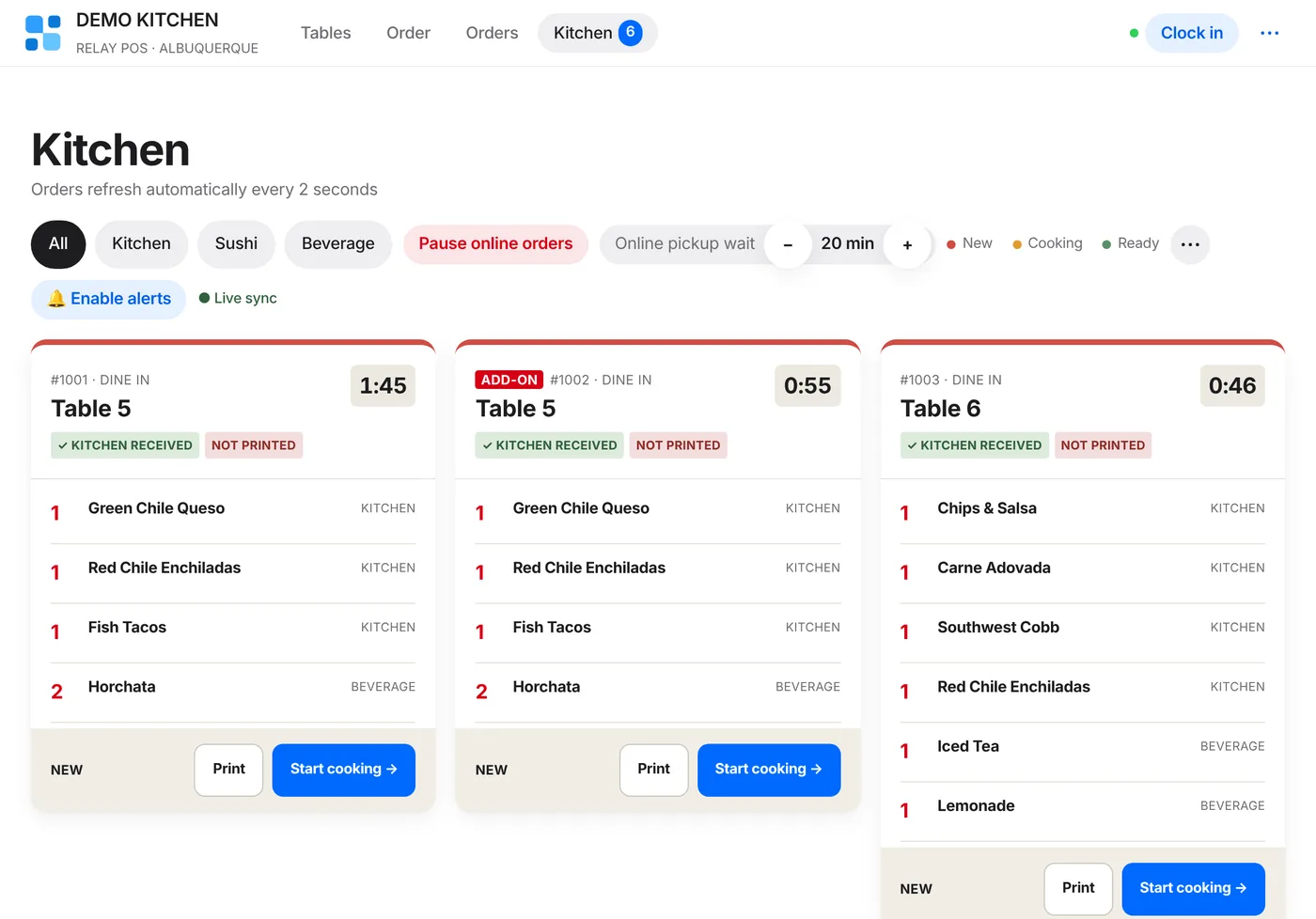
Task: Click Kitchen Received badge on order #1001
Action: [x=125, y=445]
